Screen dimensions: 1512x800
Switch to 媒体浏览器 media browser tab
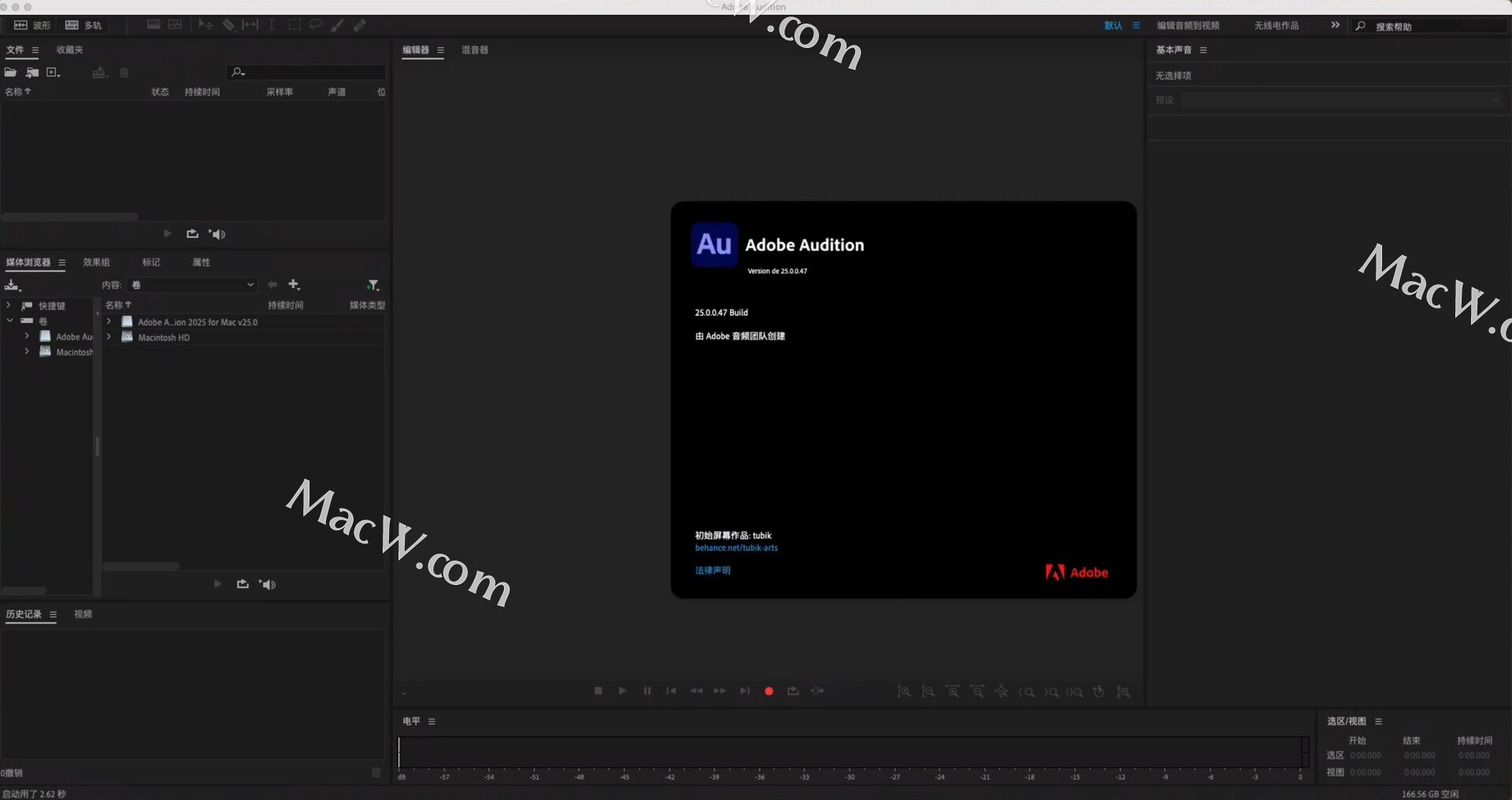[28, 262]
